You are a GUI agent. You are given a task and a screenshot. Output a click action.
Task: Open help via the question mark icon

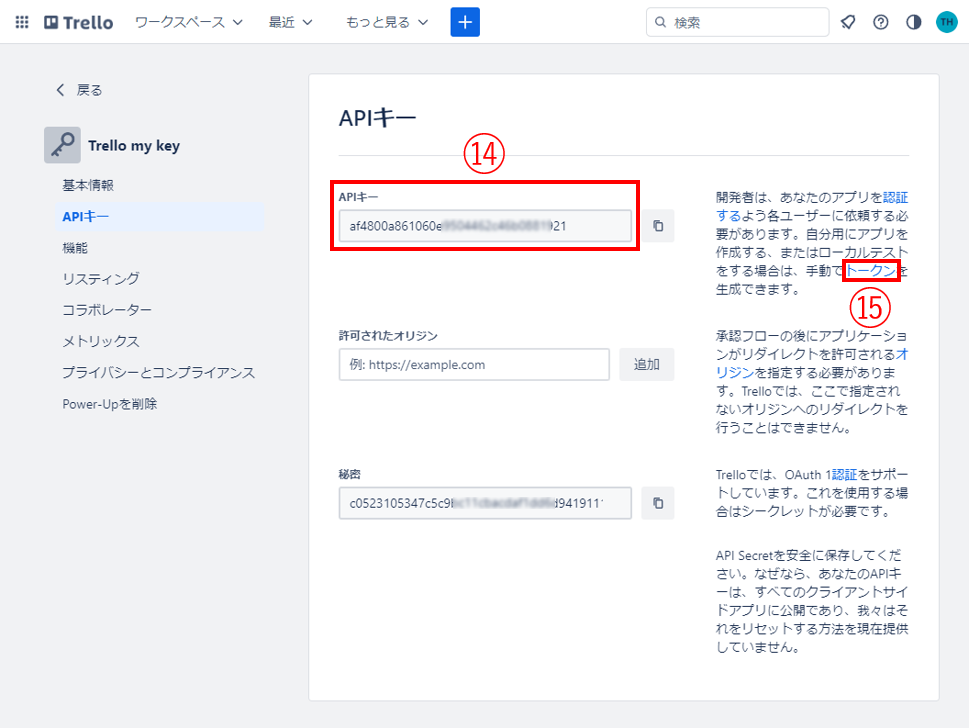(x=880, y=21)
